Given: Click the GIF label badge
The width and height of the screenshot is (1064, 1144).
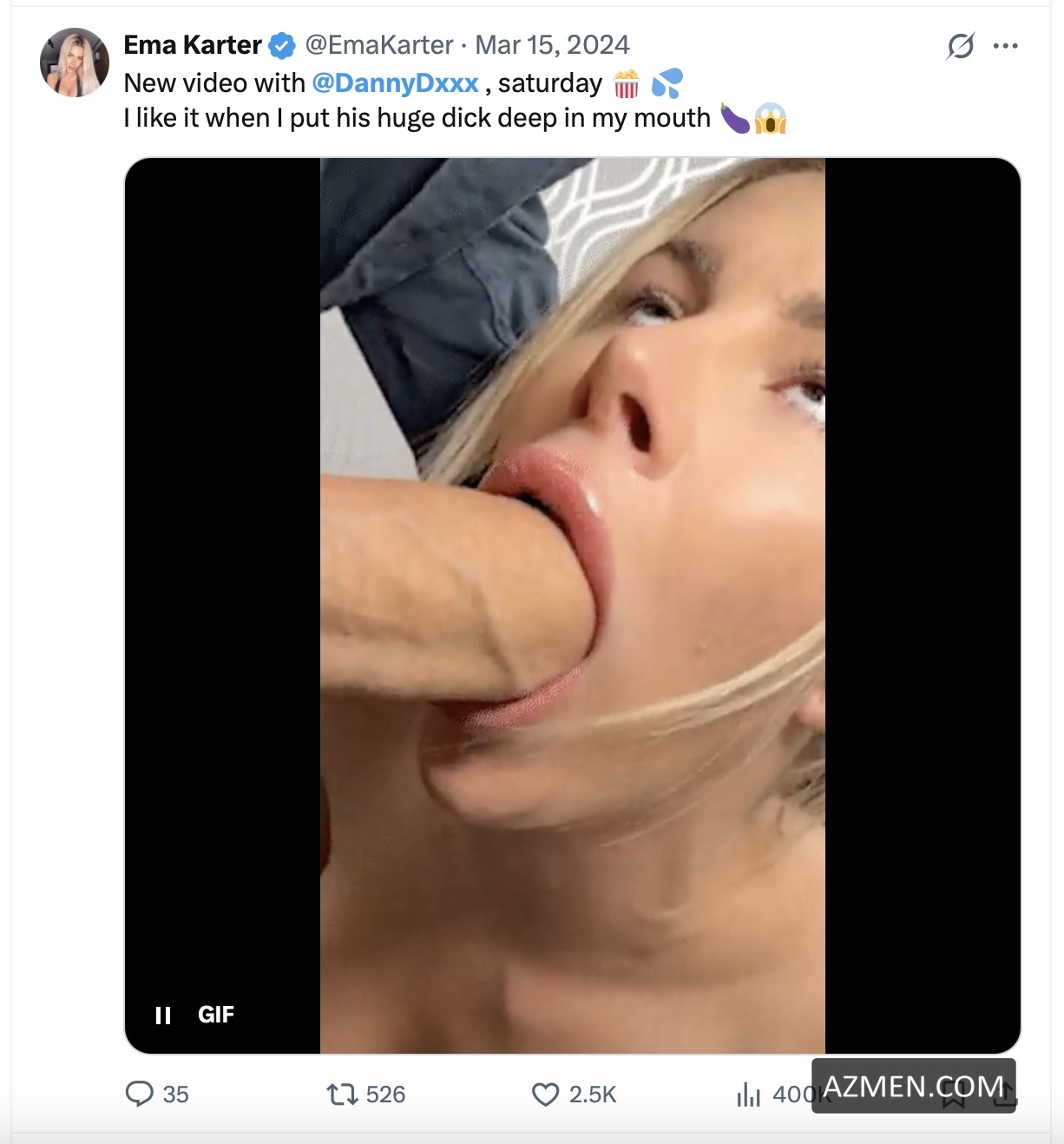Looking at the screenshot, I should pyautogui.click(x=216, y=1015).
